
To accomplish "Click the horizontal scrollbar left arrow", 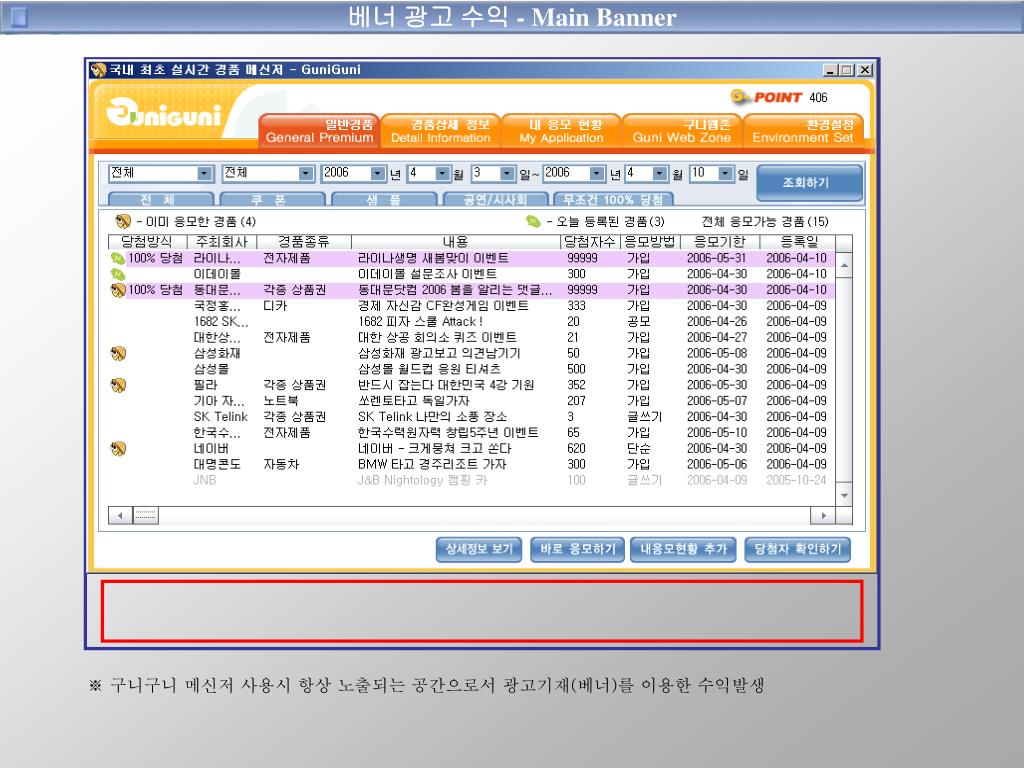I will point(120,516).
